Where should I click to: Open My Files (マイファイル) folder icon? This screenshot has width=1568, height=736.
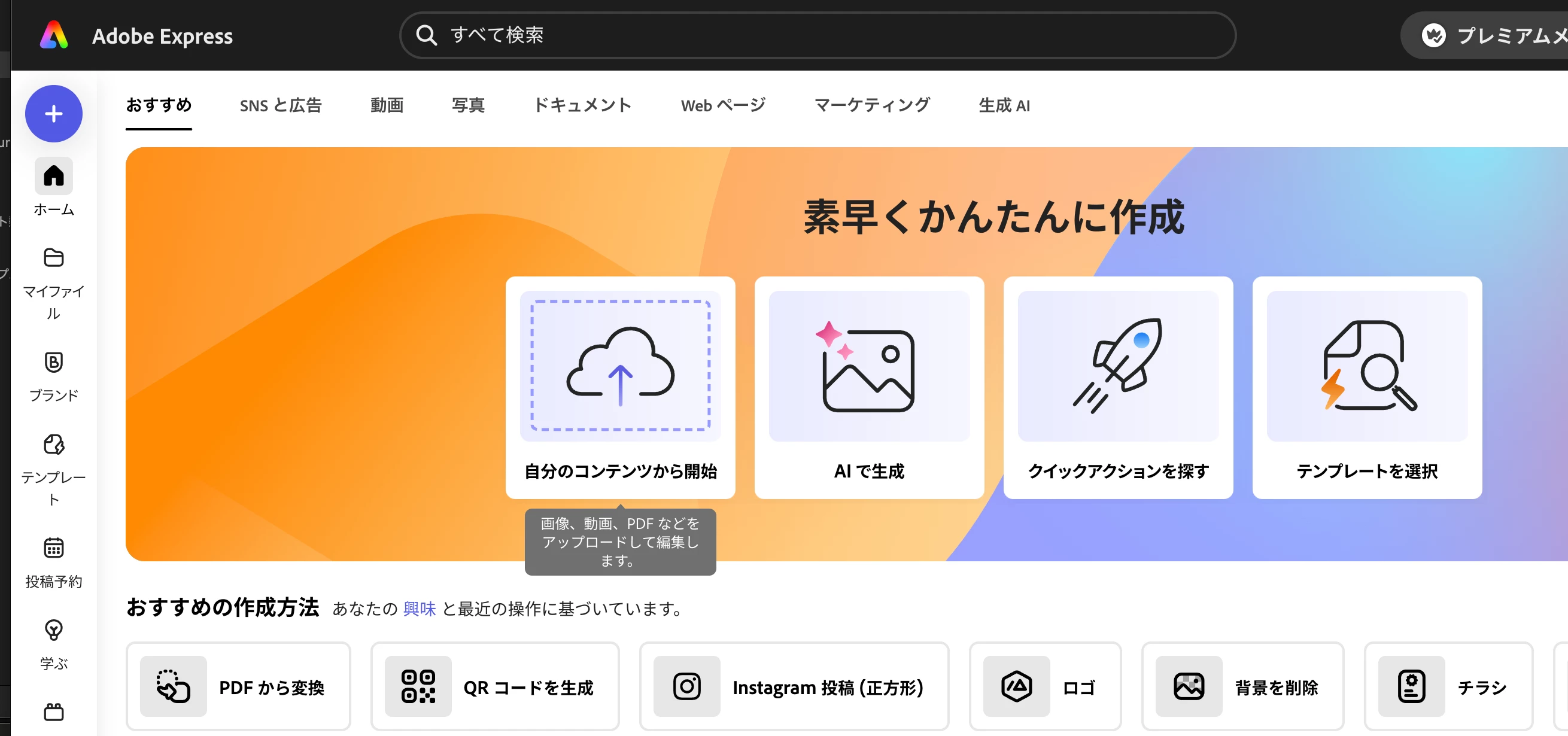pyautogui.click(x=54, y=257)
